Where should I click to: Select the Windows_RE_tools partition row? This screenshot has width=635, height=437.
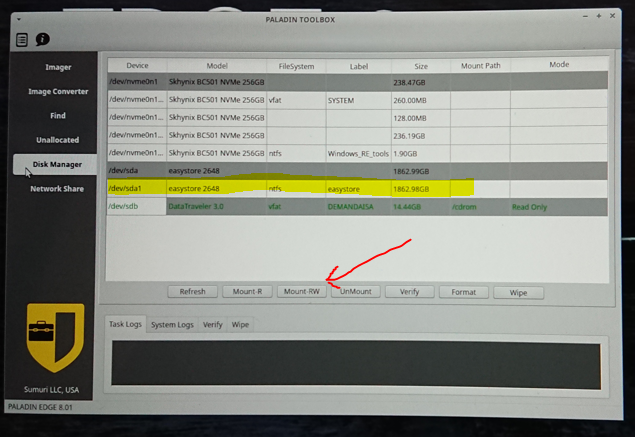(358, 153)
